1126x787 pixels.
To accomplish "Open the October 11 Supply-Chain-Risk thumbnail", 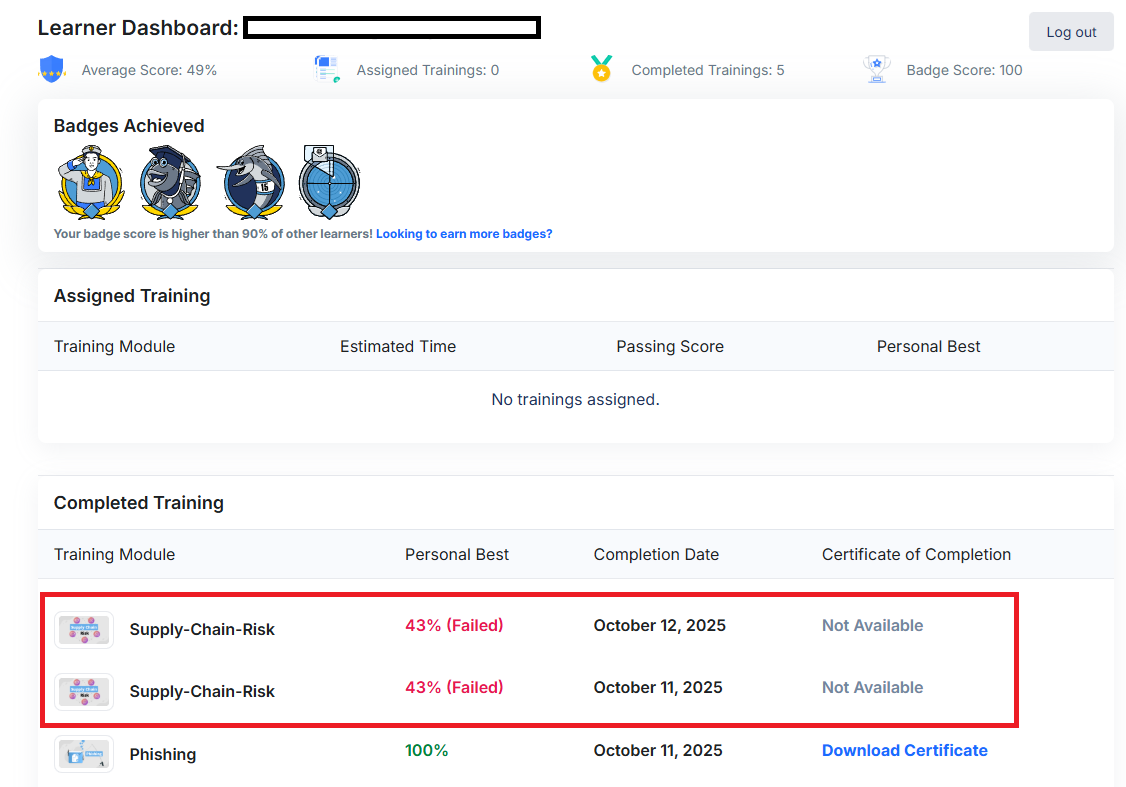I will click(x=84, y=691).
